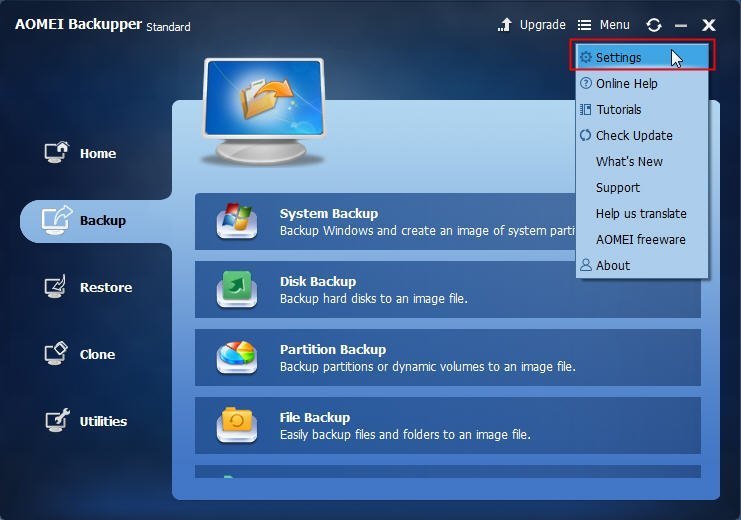
Task: Click the Backup sidebar icon
Action: point(57,220)
